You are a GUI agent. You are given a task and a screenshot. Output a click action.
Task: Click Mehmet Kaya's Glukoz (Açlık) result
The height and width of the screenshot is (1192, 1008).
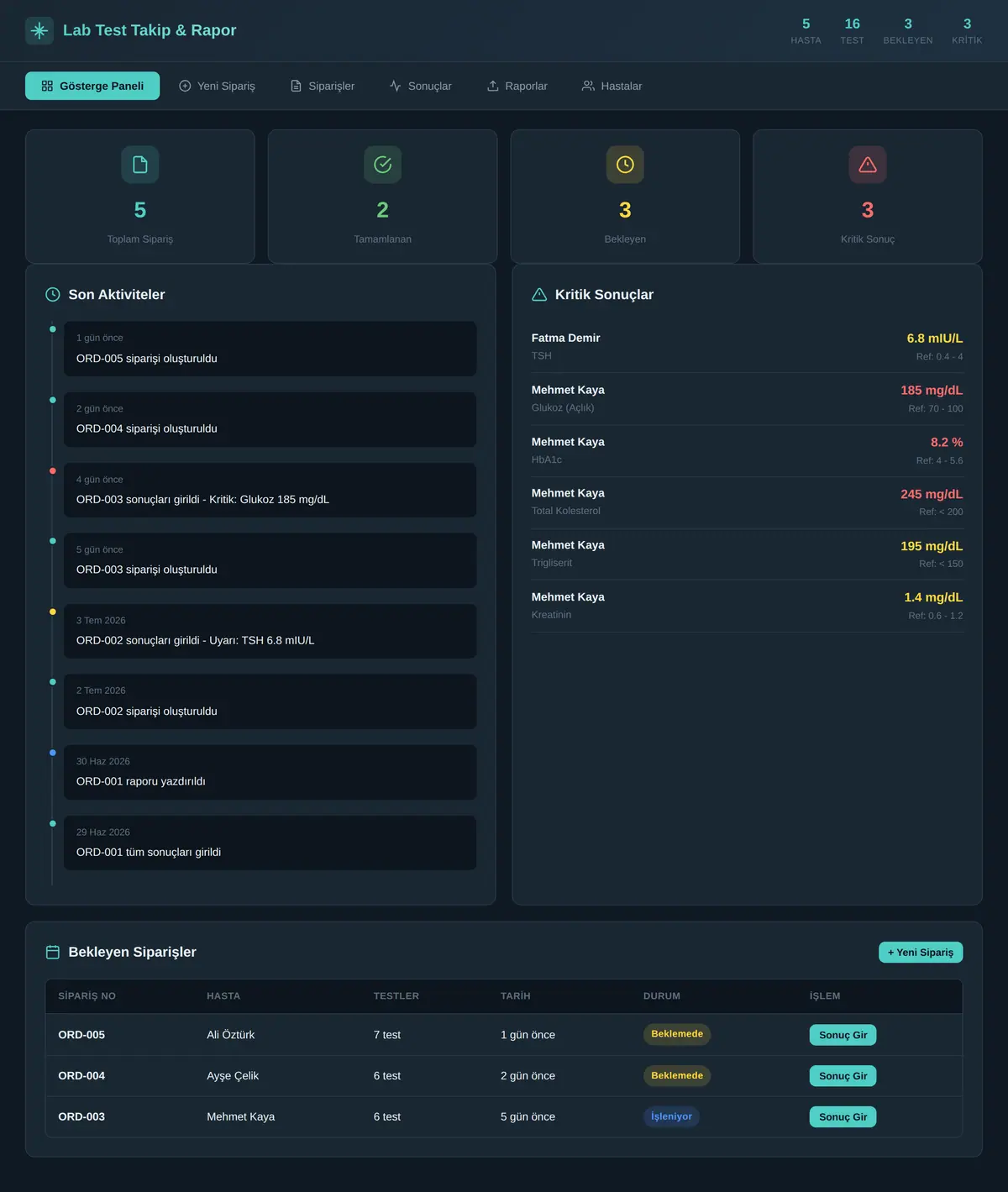pyautogui.click(x=747, y=399)
